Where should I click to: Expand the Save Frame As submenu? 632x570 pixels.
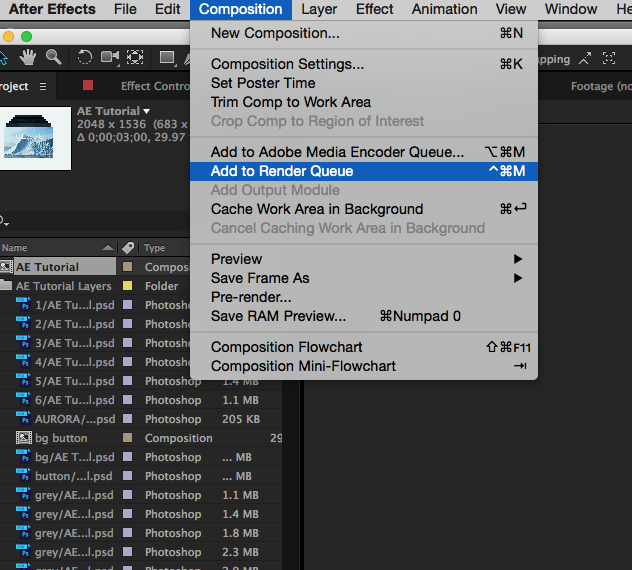[x=364, y=278]
